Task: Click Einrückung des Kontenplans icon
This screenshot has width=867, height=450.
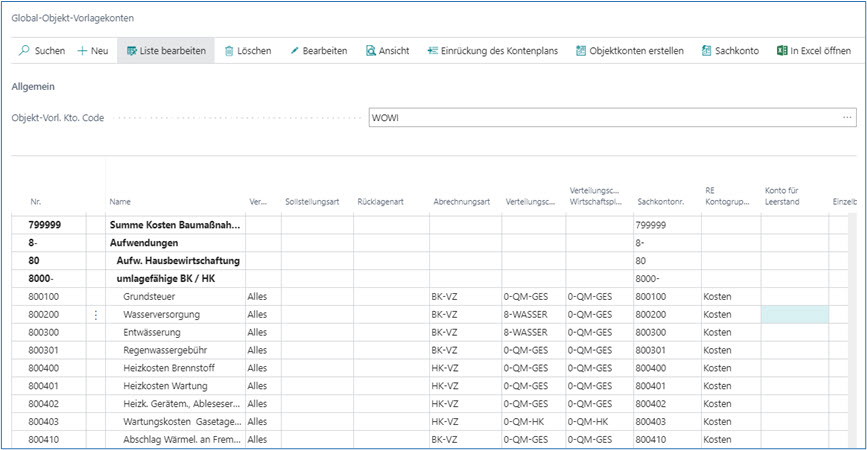Action: pos(432,51)
